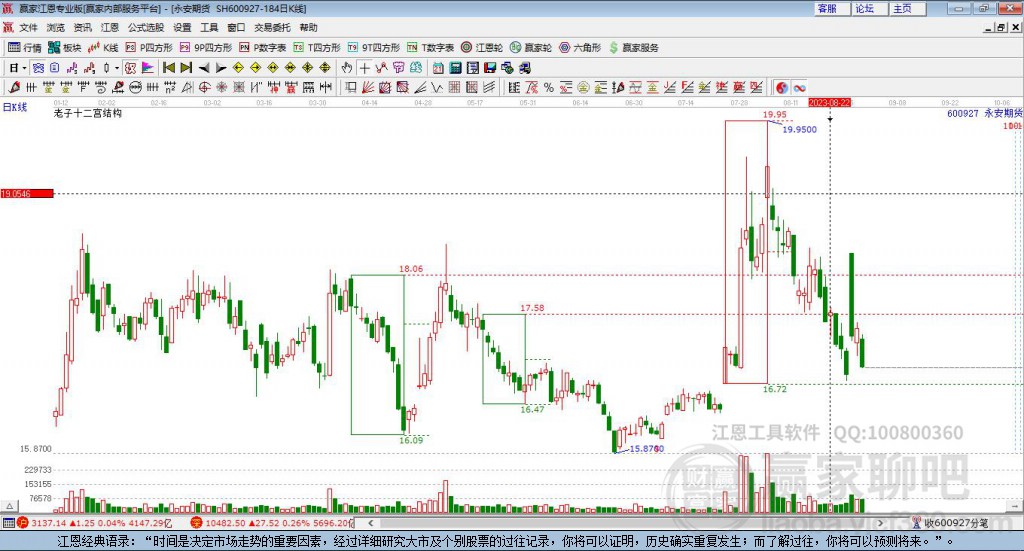Open the 文件 menu
Viewport: 1024px width, 551px height.
tap(28, 27)
